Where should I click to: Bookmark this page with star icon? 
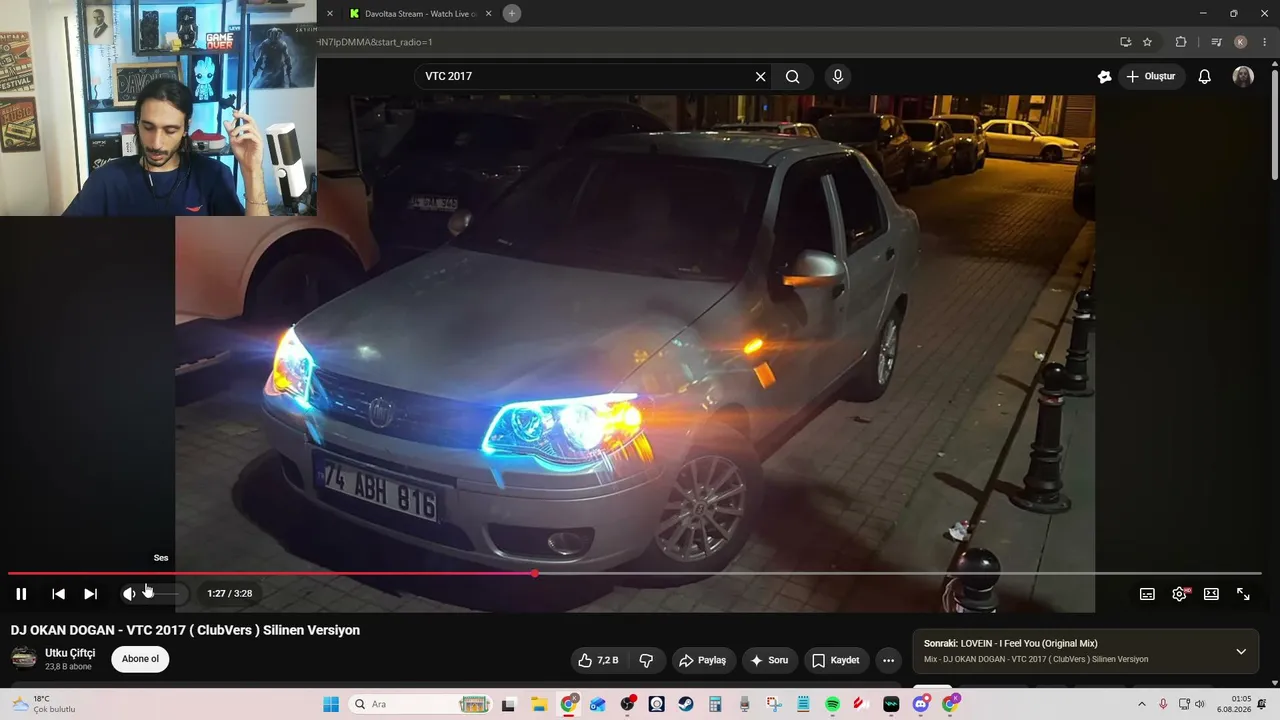1147,42
